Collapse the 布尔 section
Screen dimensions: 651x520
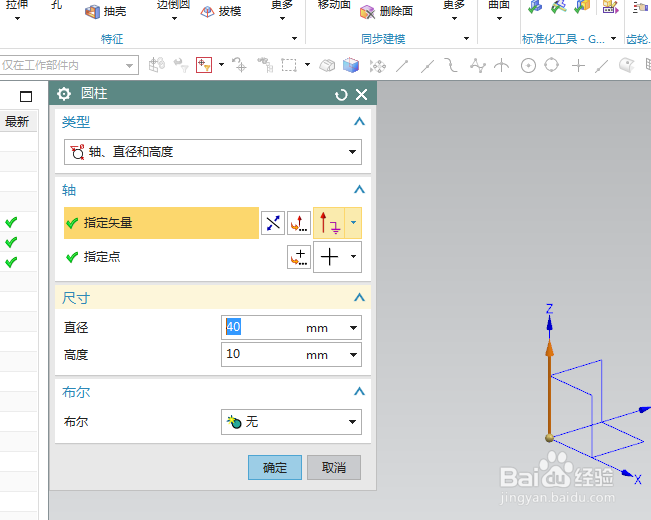(x=359, y=392)
